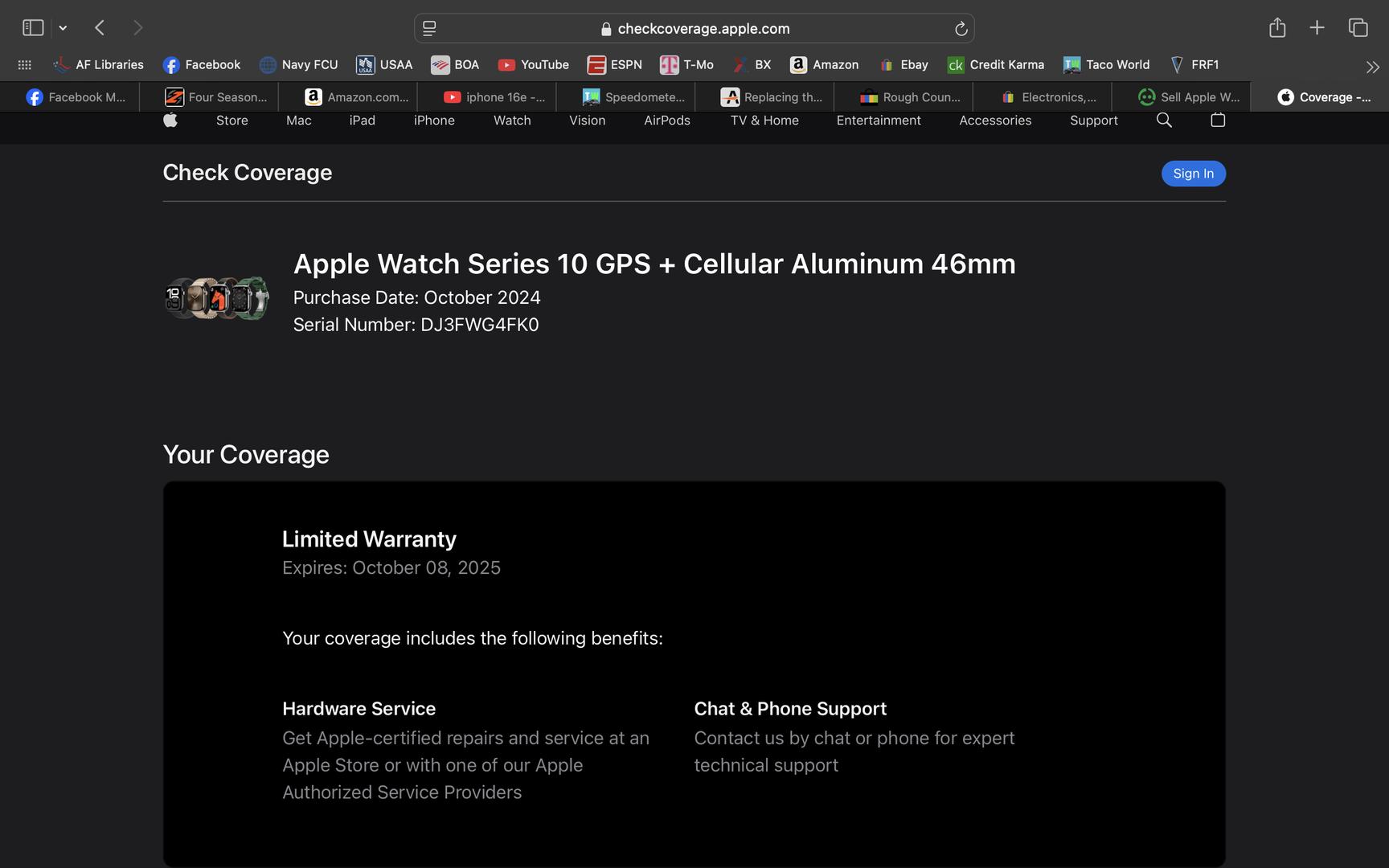The height and width of the screenshot is (868, 1389).
Task: Open BX bookmark
Action: point(752,65)
